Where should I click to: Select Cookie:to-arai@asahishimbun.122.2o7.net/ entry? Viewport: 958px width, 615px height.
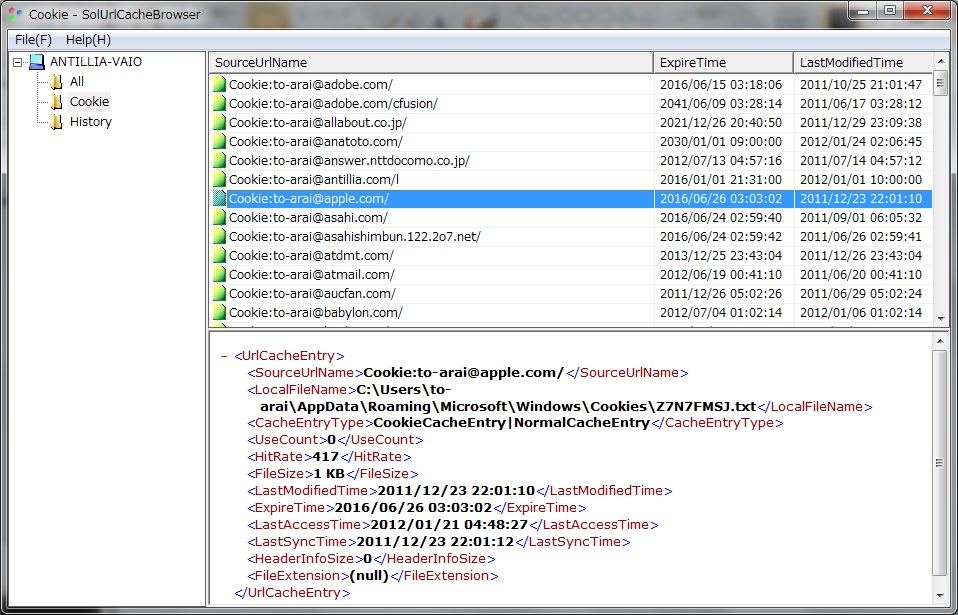click(355, 236)
